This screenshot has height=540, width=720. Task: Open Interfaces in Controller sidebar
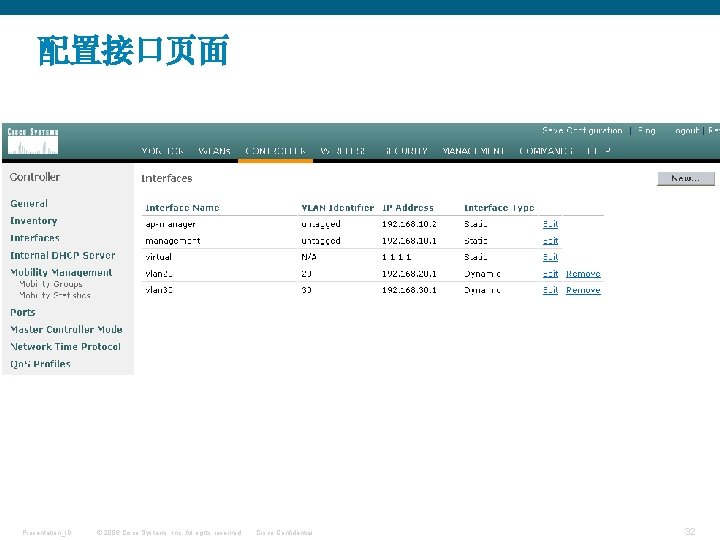tap(35, 238)
